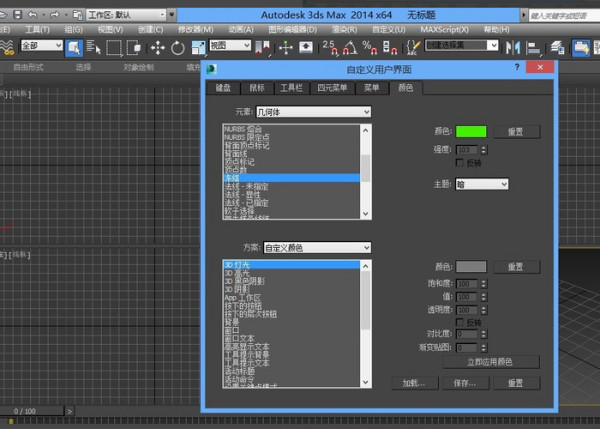The height and width of the screenshot is (429, 600).
Task: Switch to the 工具栏 tab
Action: (291, 88)
